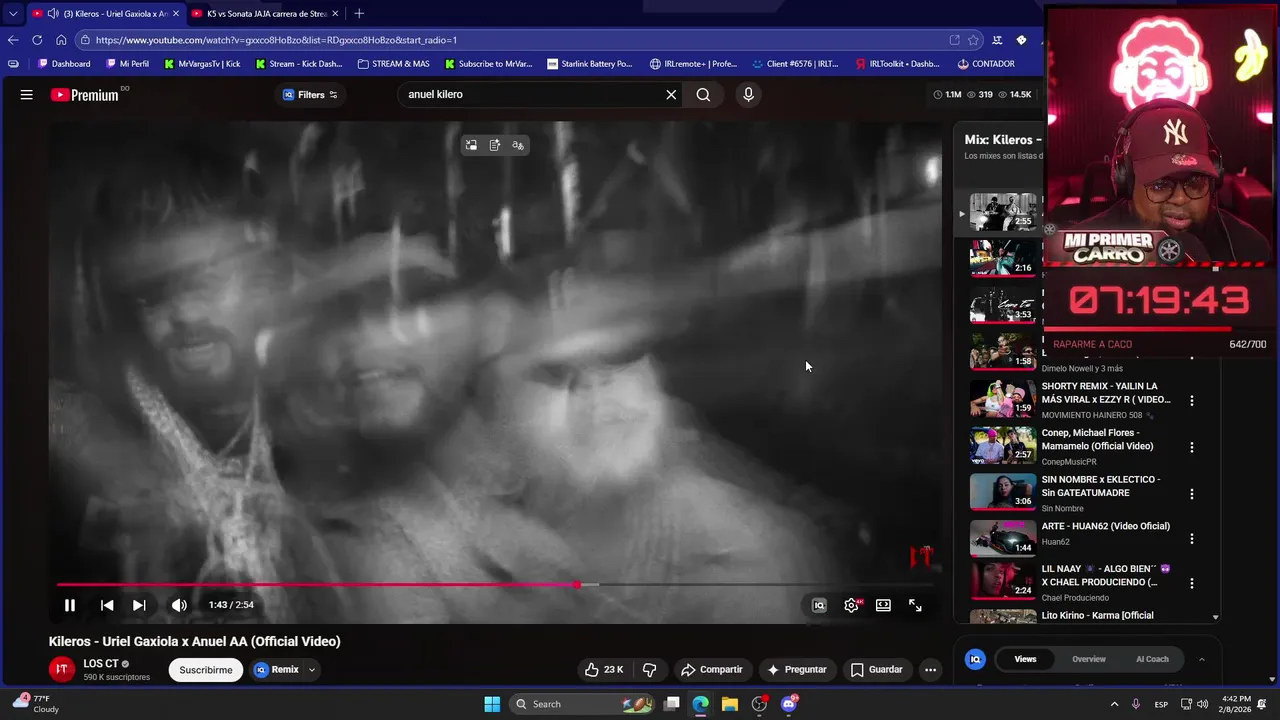Click the search magnifier button
1280x720 pixels.
(704, 95)
